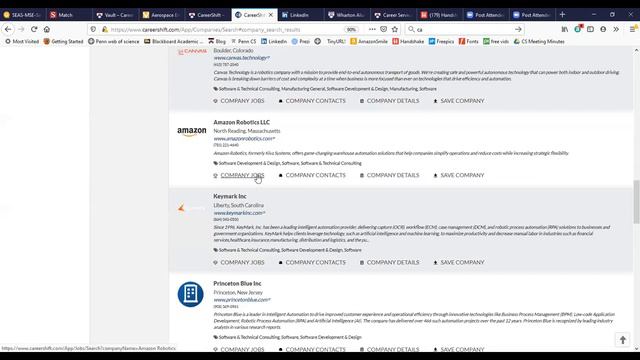Open the Firefox hamburger menu
The height and width of the screenshot is (360, 640).
coord(633,29)
